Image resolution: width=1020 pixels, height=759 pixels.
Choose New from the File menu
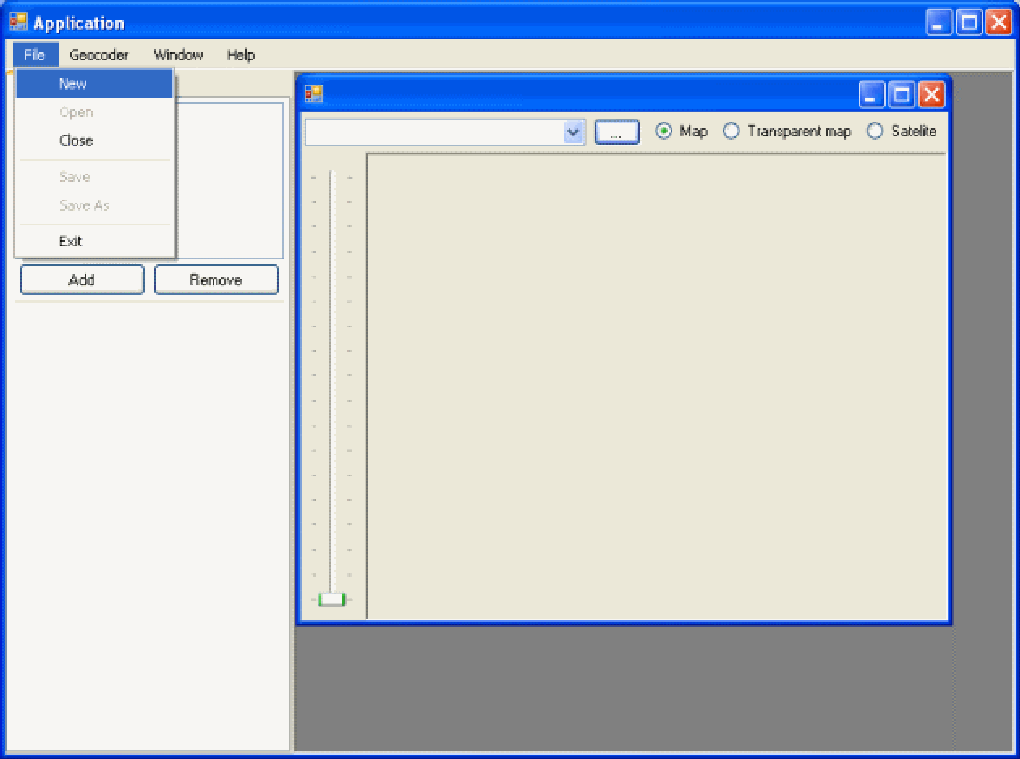73,84
